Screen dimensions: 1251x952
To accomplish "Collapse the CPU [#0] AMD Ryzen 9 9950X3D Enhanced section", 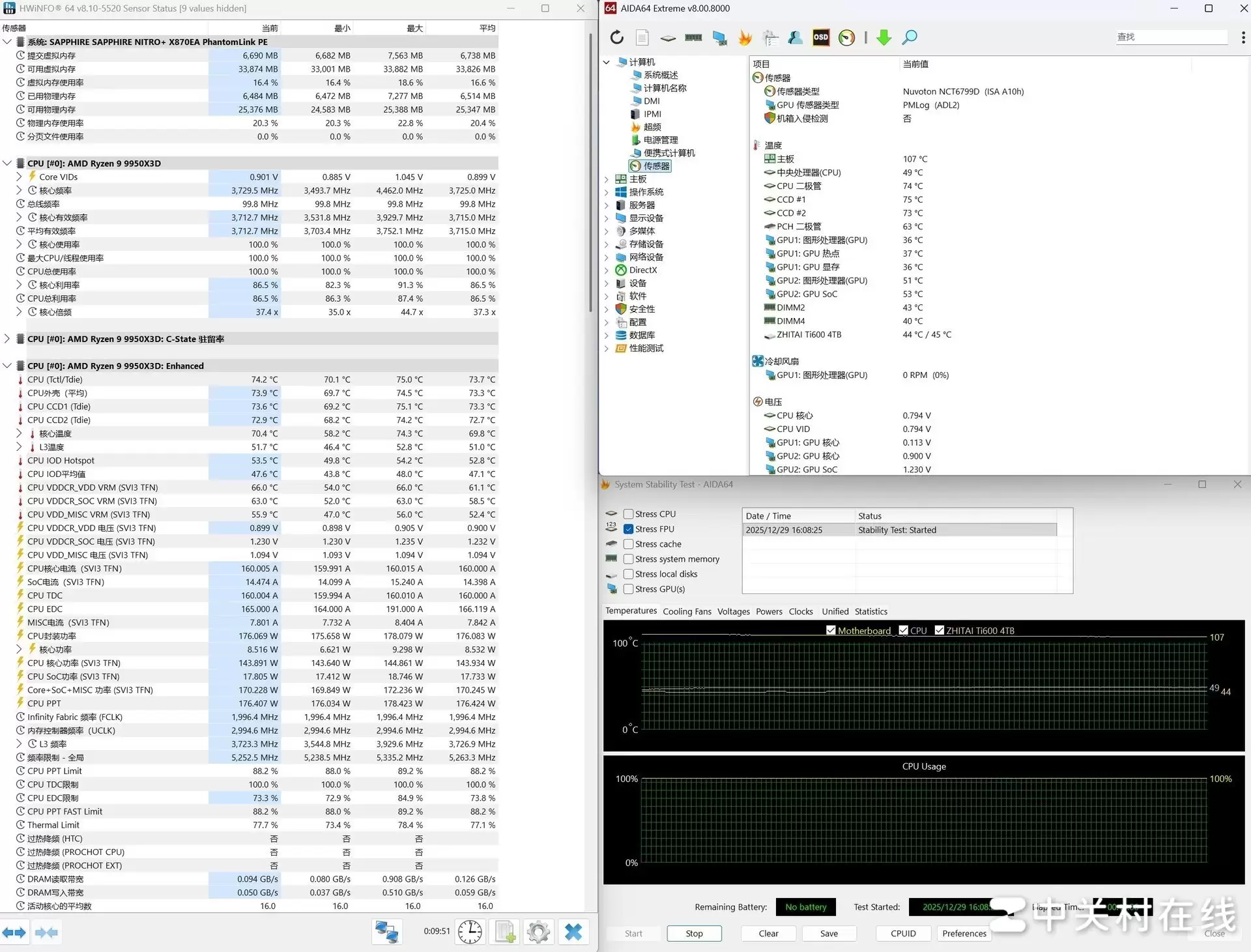I will tap(8, 366).
